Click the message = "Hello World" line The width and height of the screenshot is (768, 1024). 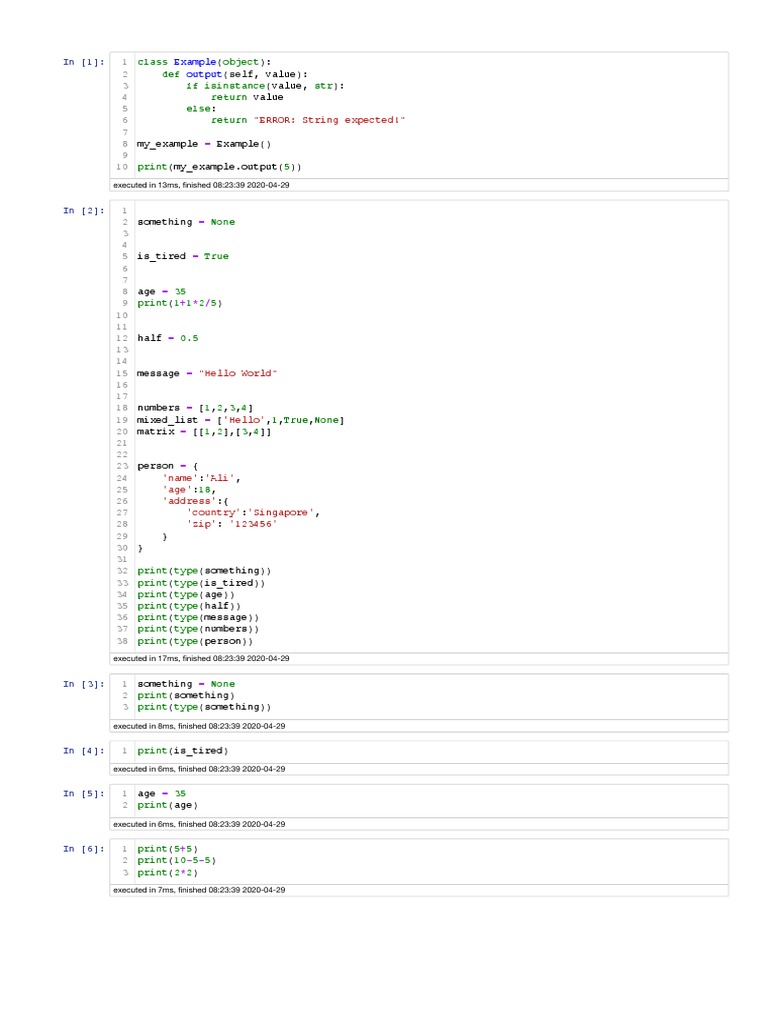coord(207,373)
